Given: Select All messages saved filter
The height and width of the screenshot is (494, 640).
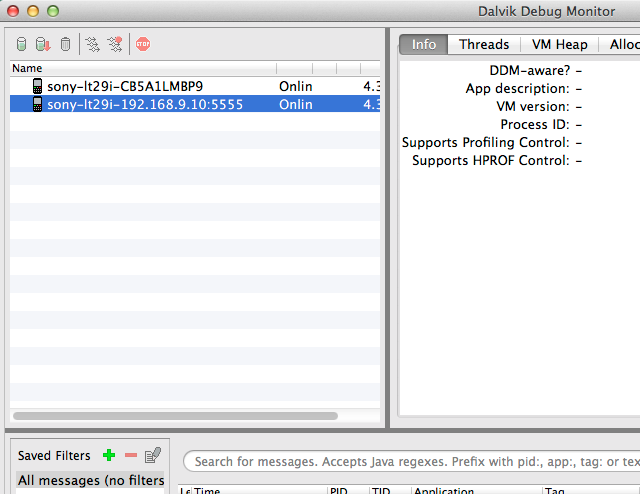Looking at the screenshot, I should pyautogui.click(x=90, y=480).
